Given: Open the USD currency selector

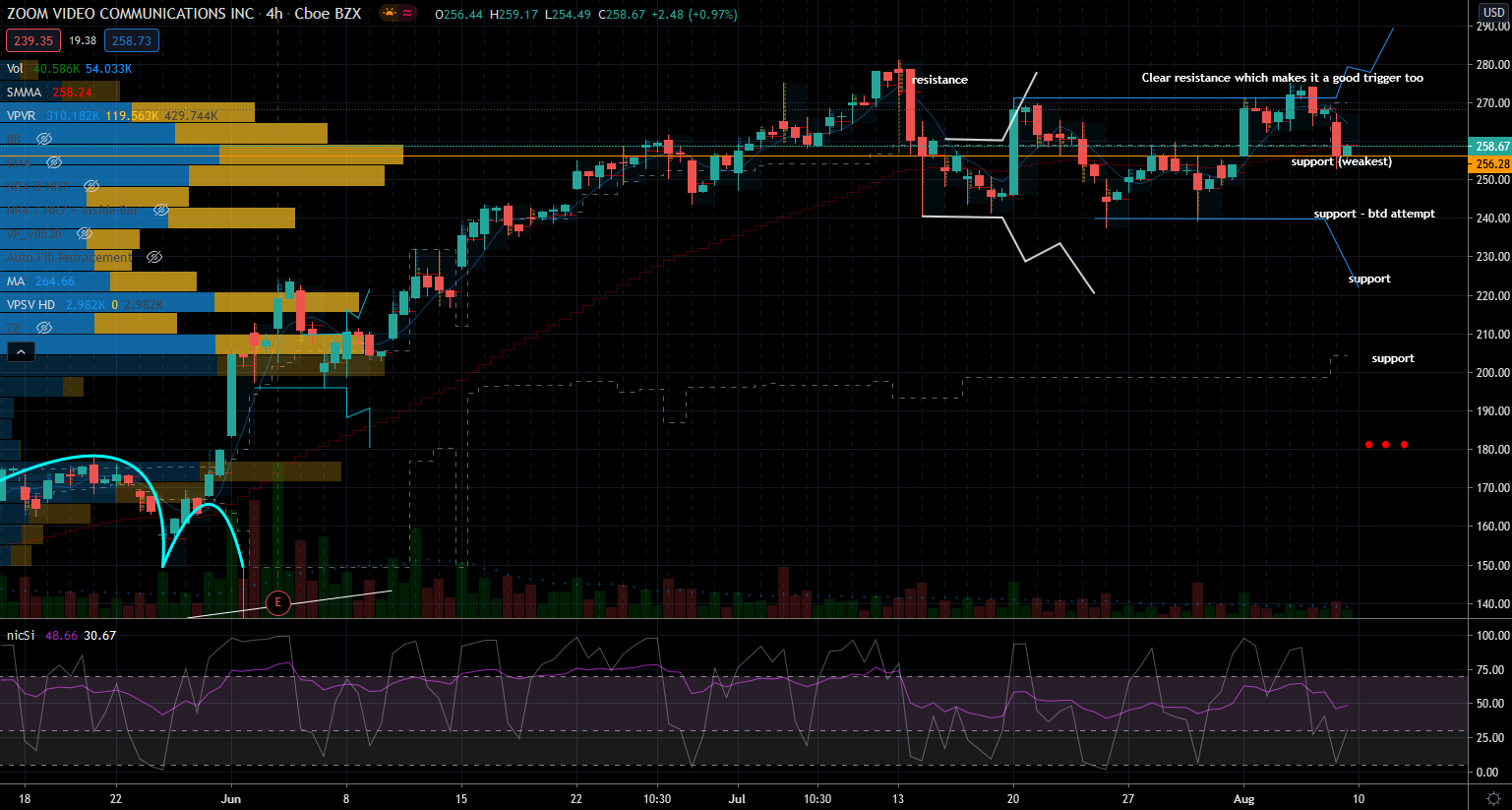Looking at the screenshot, I should (1493, 12).
